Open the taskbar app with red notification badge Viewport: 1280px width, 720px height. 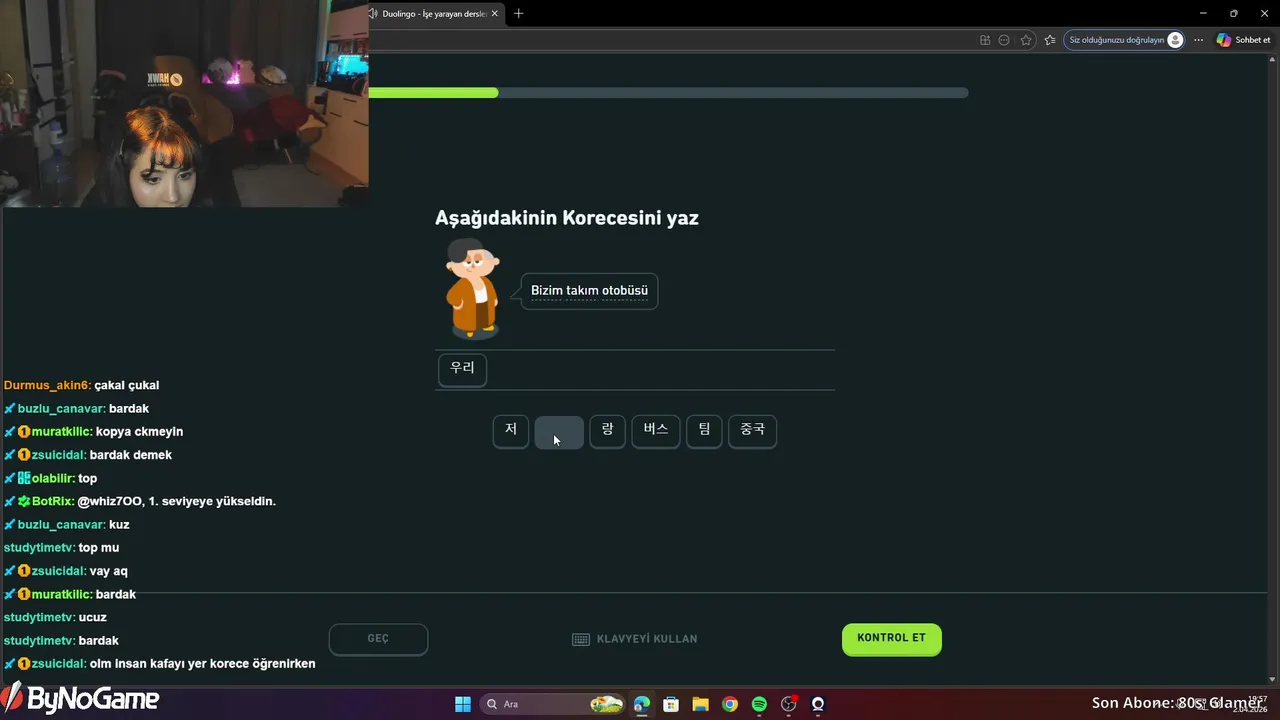coord(789,704)
